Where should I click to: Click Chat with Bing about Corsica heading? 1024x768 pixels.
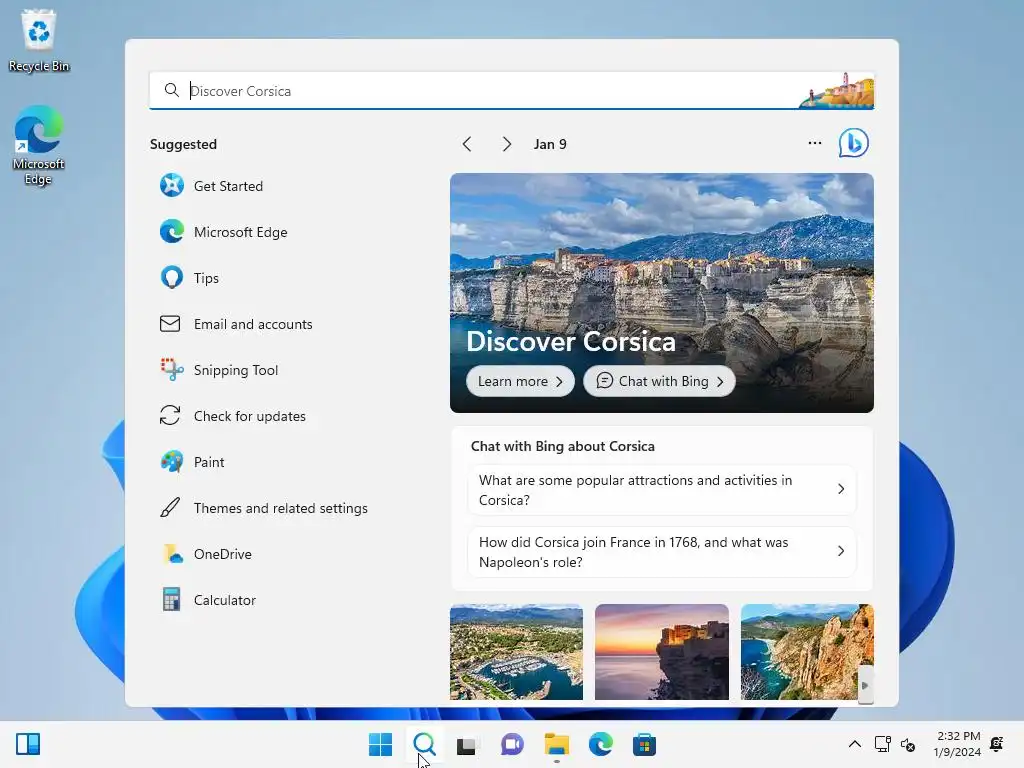point(562,446)
